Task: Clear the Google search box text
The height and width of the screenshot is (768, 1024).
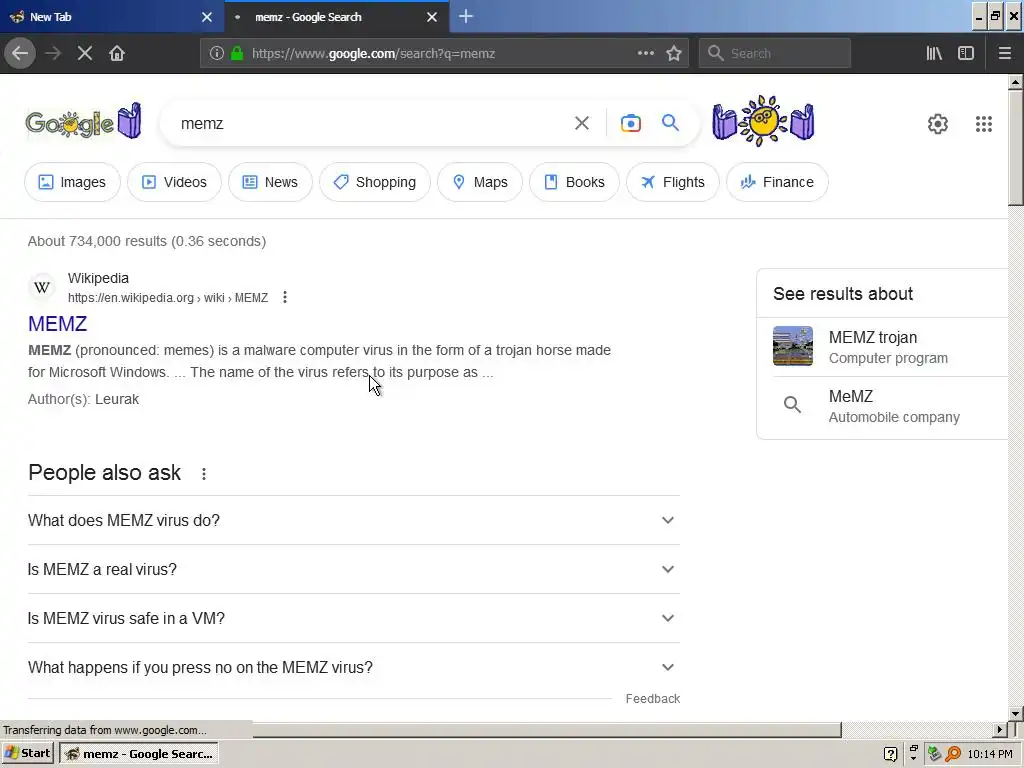Action: (582, 123)
